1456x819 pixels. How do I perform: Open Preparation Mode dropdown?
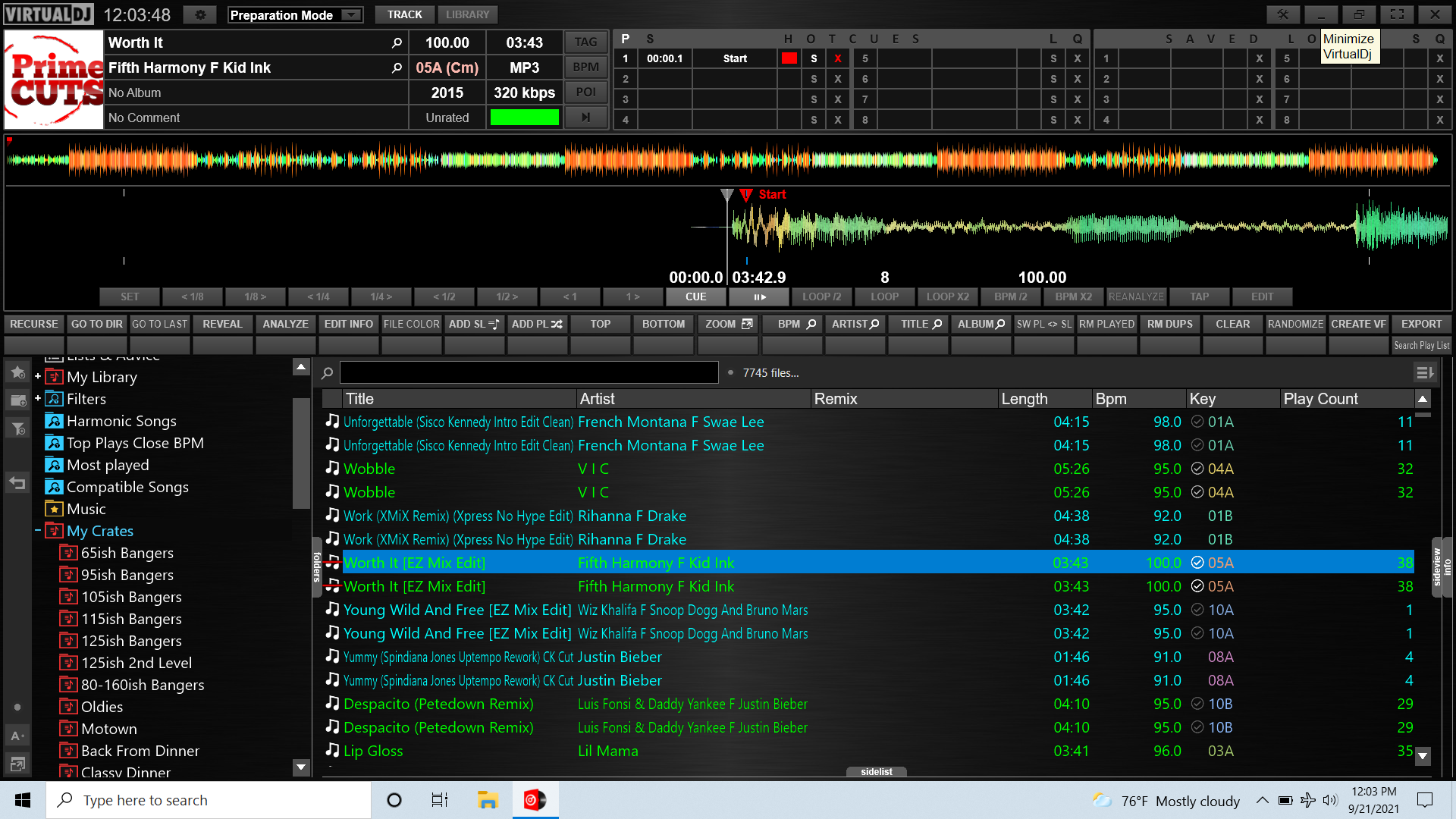[x=296, y=15]
